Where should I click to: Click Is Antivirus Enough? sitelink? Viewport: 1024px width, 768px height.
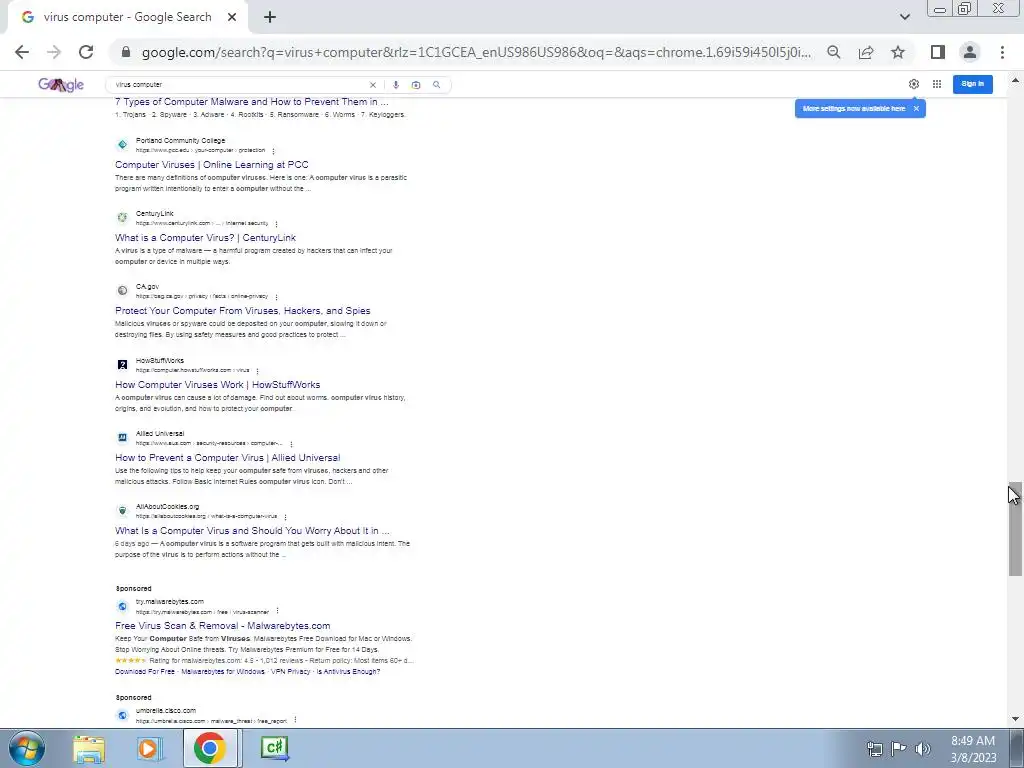coord(348,671)
